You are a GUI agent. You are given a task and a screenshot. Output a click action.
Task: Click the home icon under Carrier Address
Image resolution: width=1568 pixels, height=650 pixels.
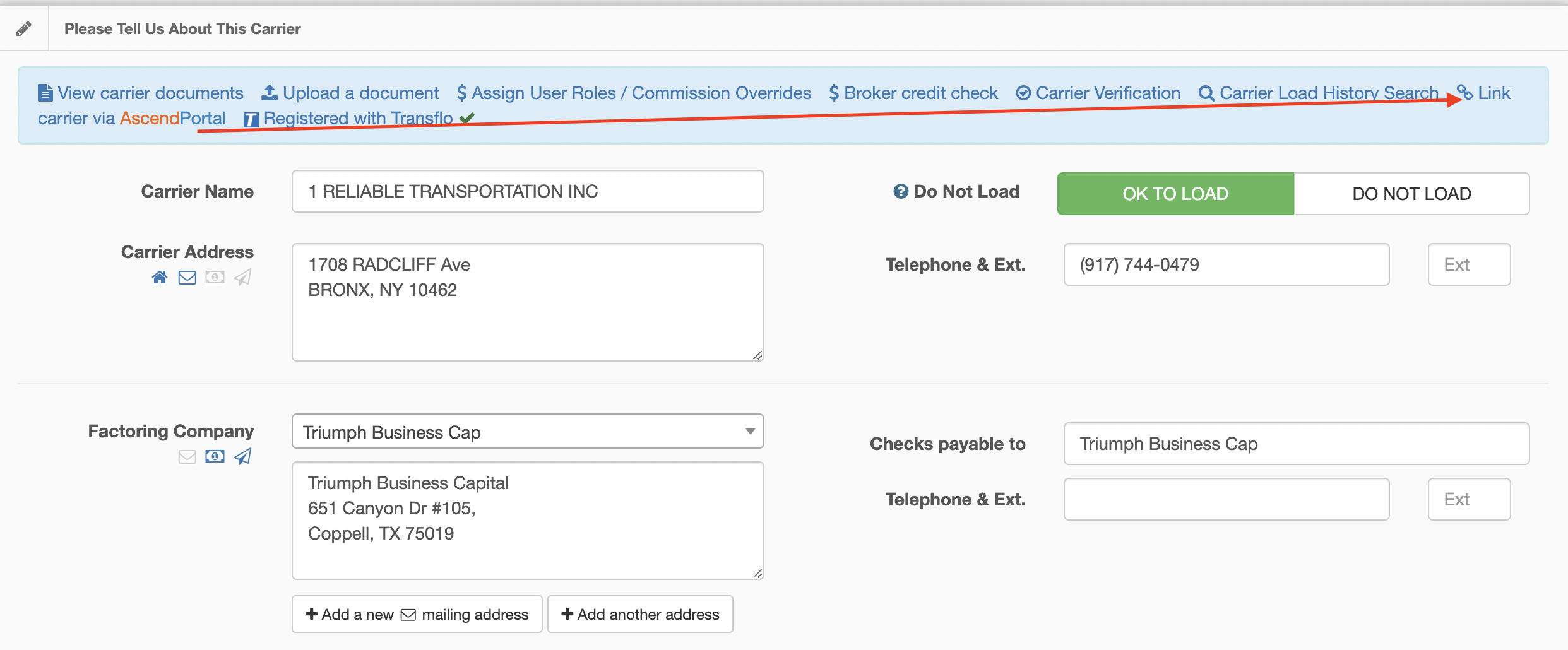point(160,277)
